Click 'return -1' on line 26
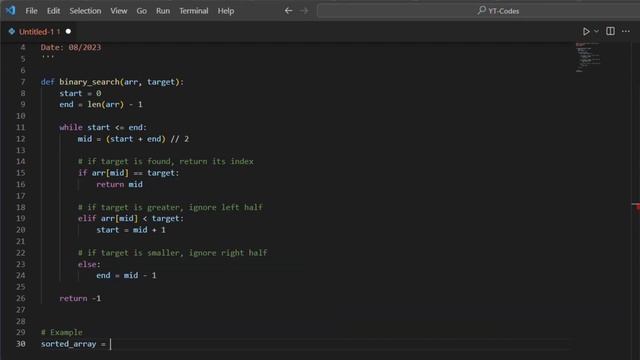This screenshot has width=640, height=360. tap(80, 298)
